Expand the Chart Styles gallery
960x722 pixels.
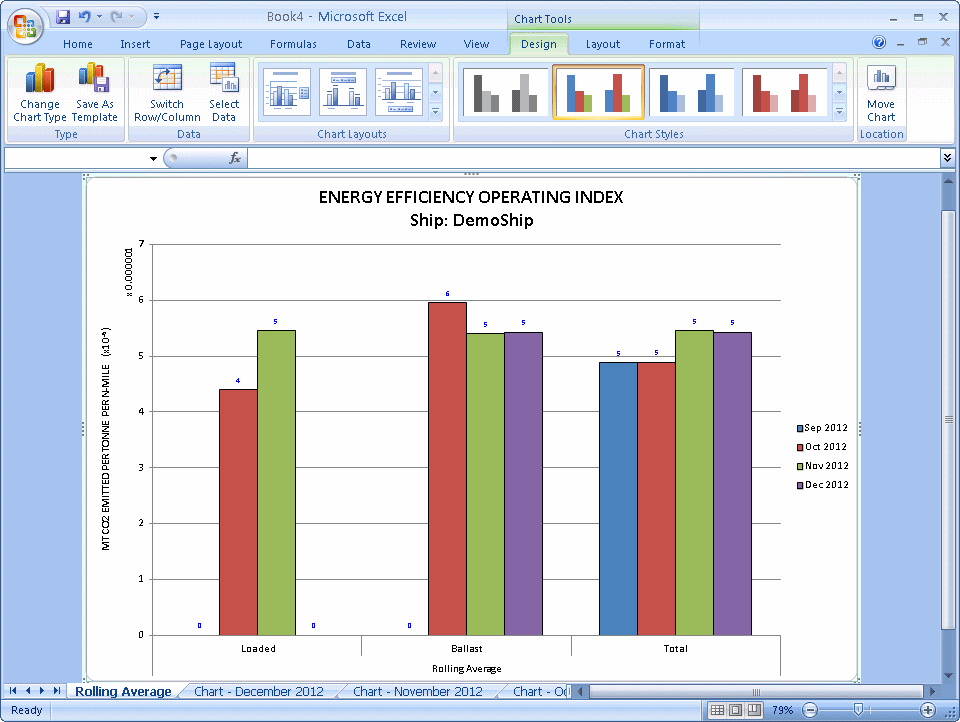839,112
